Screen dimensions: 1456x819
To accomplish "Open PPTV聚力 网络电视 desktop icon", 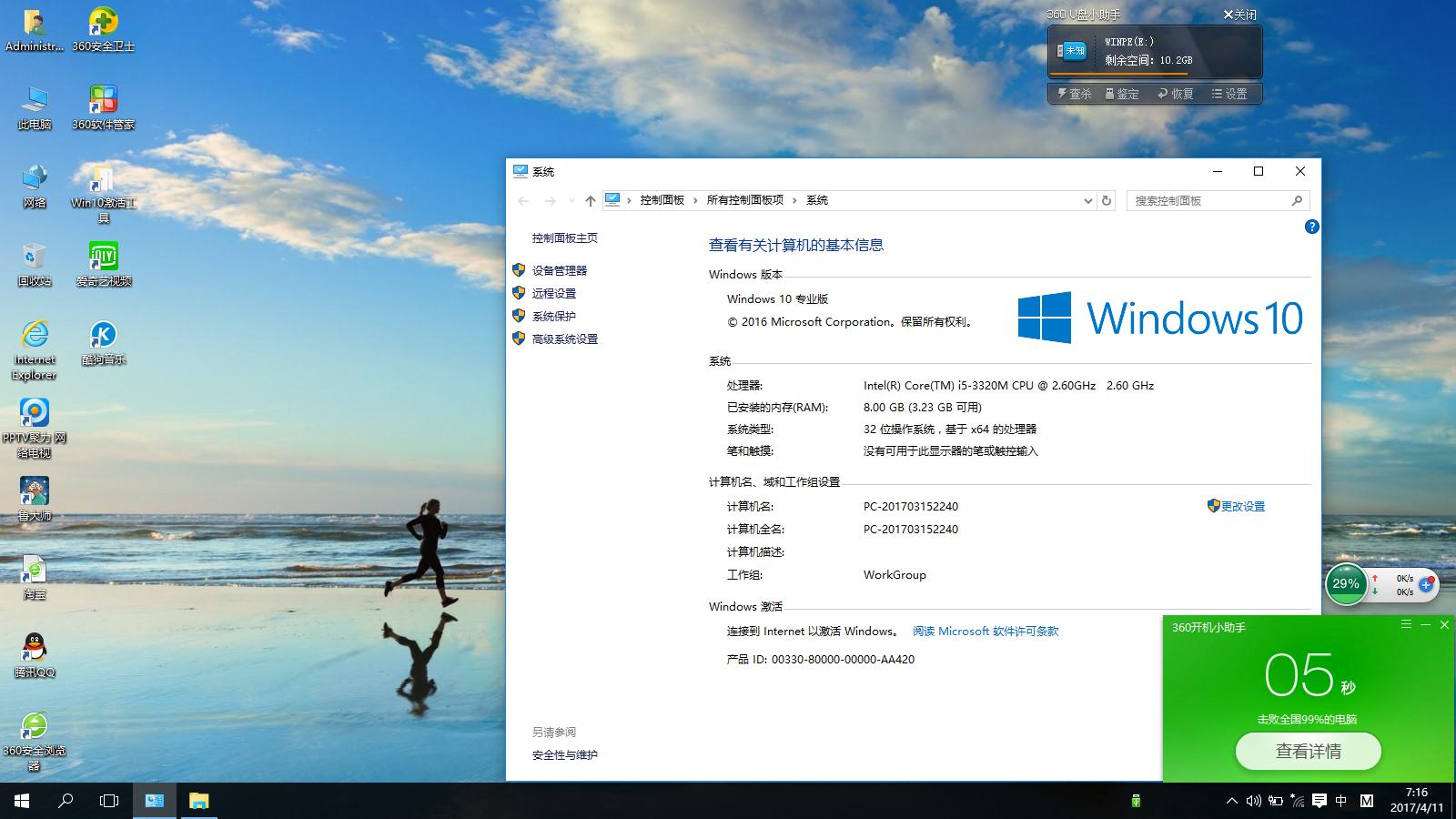I will pyautogui.click(x=35, y=429).
